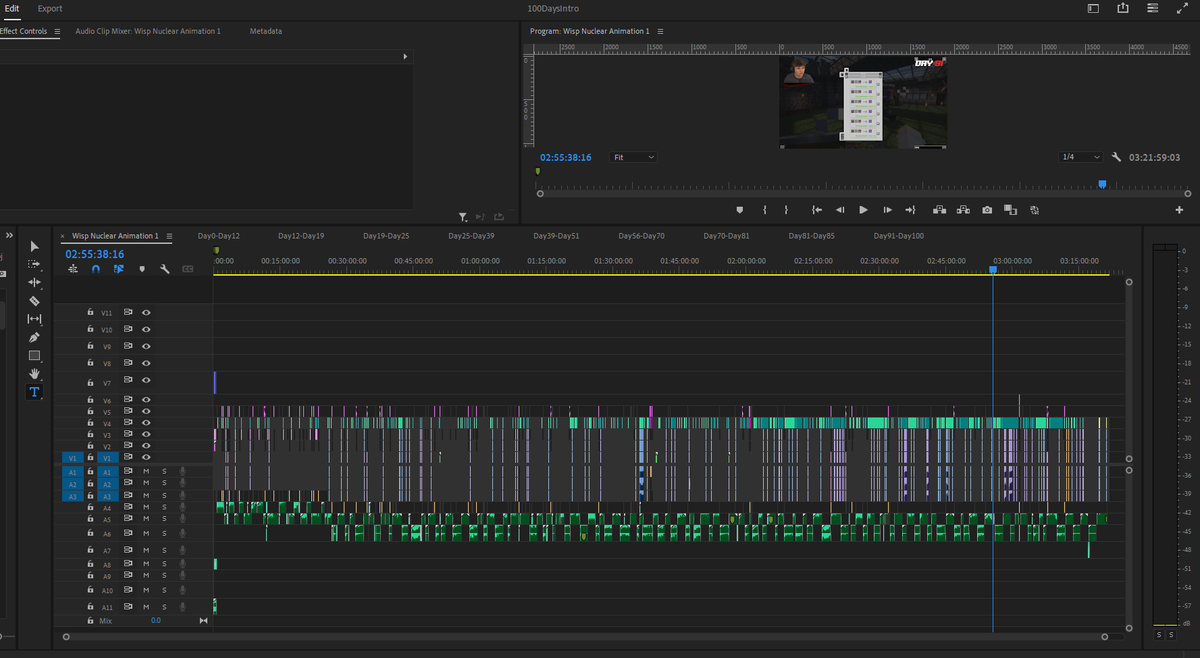Step back one frame in Program monitor
Viewport: 1200px width, 658px height.
[x=840, y=210]
